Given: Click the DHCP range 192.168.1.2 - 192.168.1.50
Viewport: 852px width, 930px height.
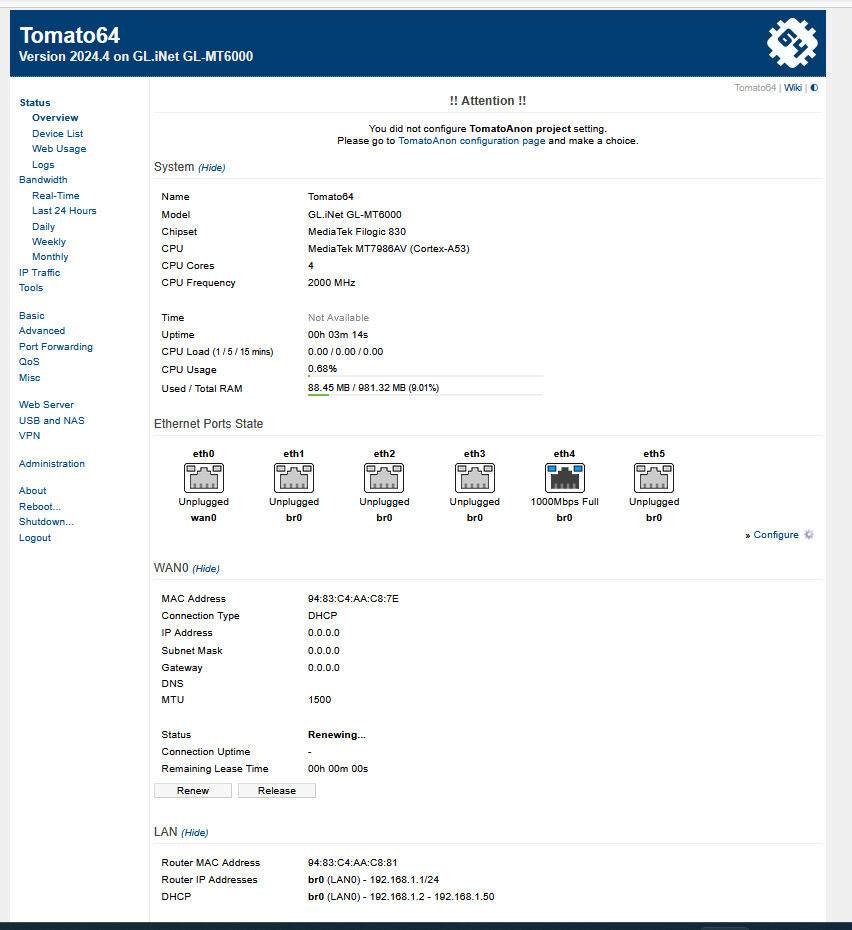Looking at the screenshot, I should 432,897.
